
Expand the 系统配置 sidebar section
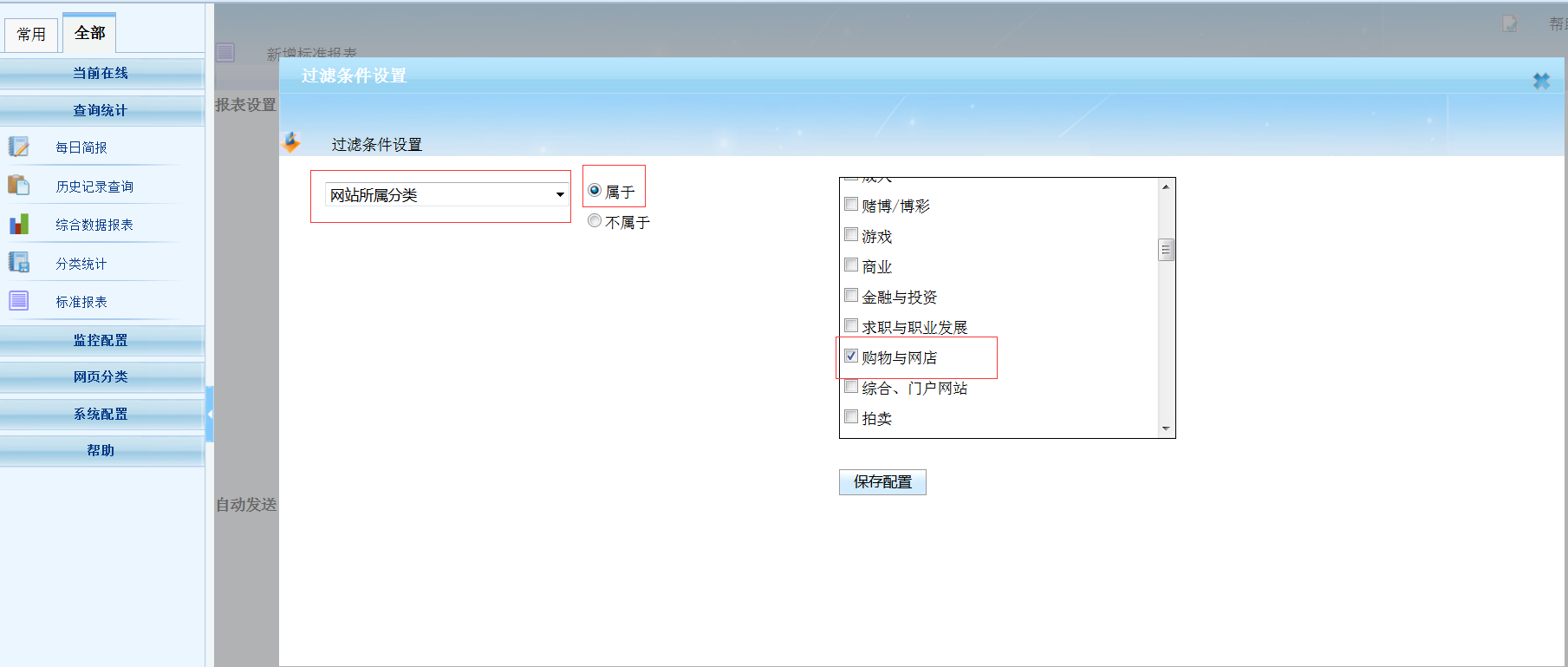tap(101, 414)
